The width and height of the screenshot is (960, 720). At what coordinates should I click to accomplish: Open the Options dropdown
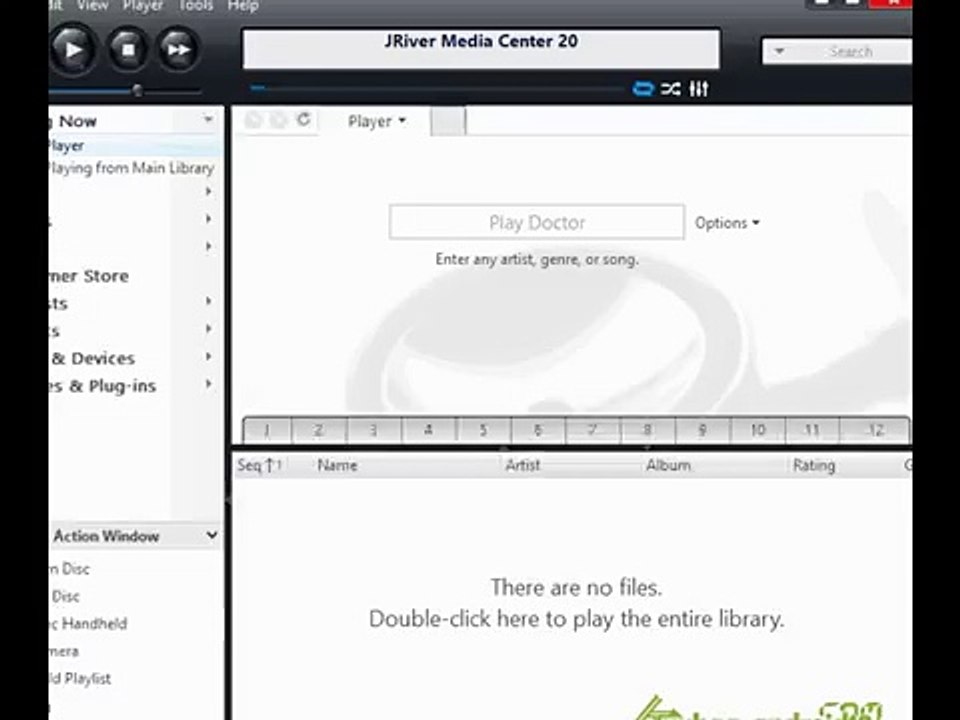pyautogui.click(x=727, y=223)
